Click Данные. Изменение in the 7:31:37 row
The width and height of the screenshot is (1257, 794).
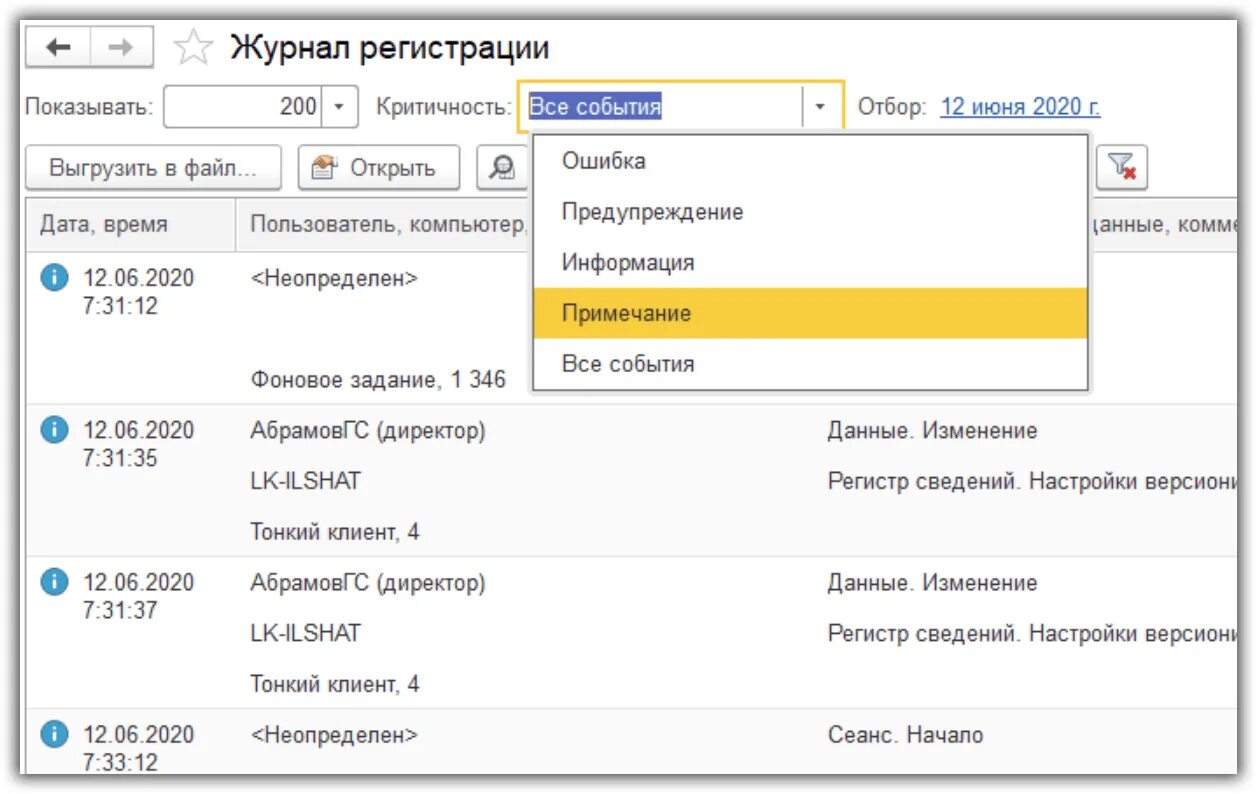932,583
